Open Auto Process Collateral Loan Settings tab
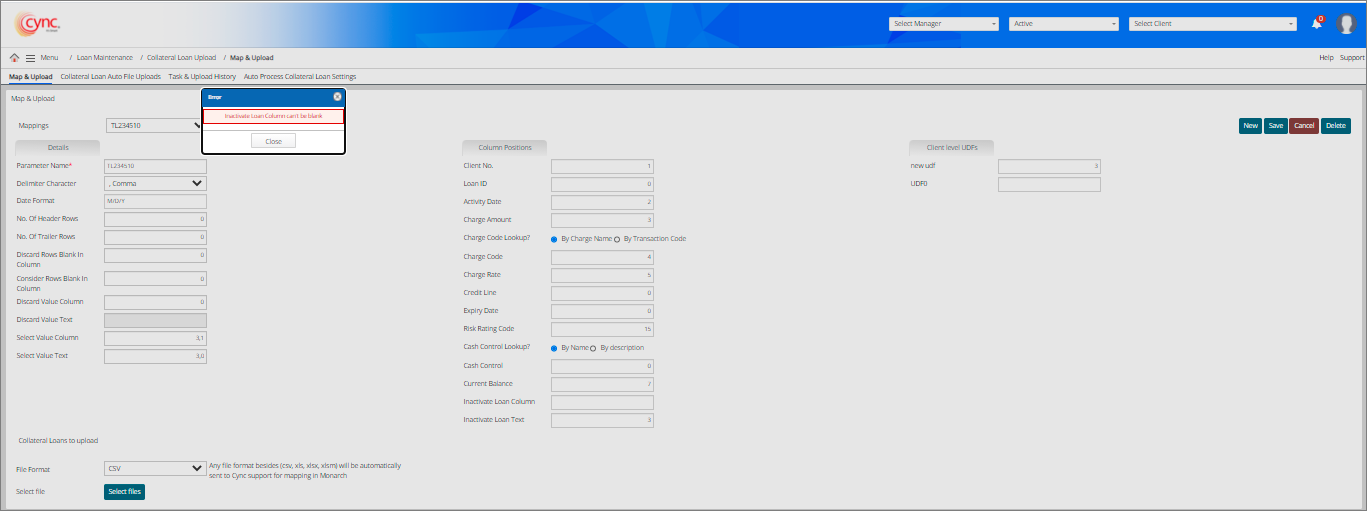Image resolution: width=1367 pixels, height=511 pixels. pos(300,77)
